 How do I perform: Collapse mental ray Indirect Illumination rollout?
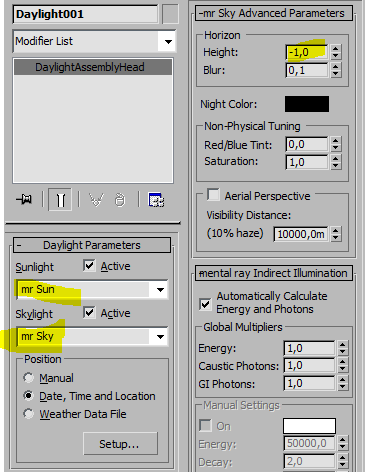tap(273, 273)
